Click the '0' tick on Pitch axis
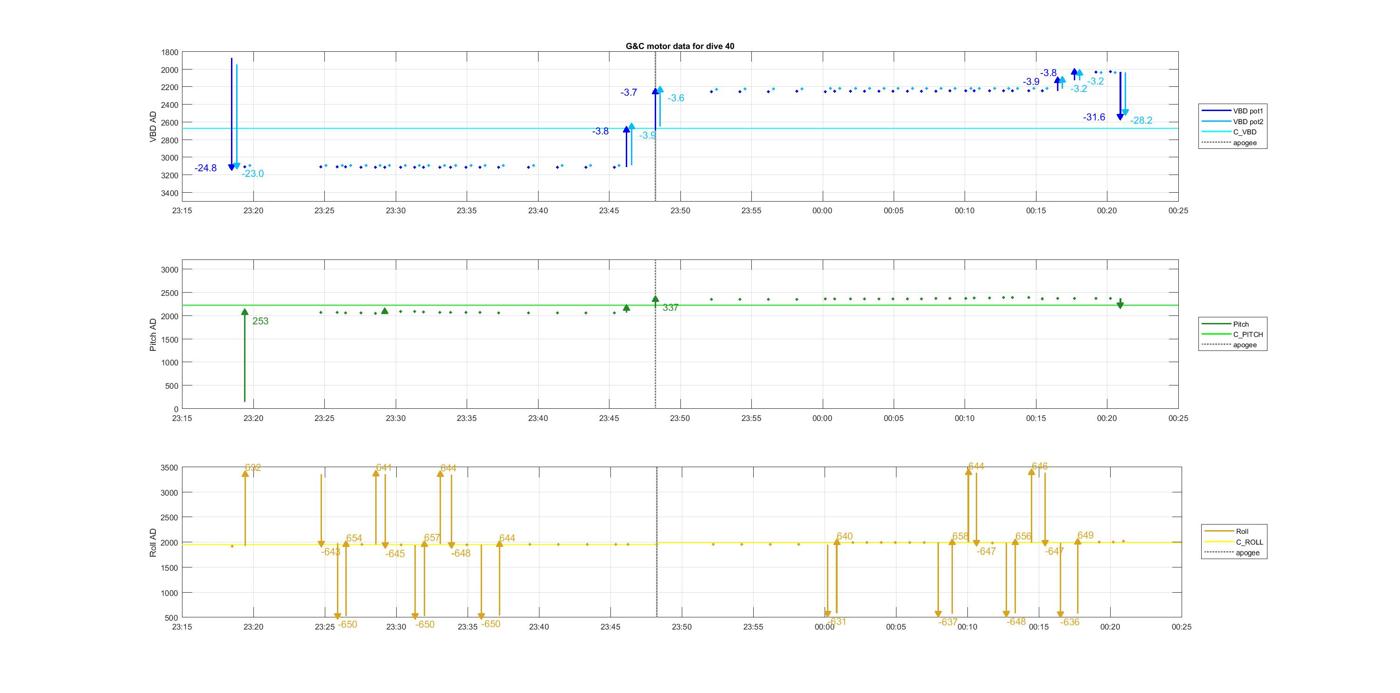Screen dimensions: 1400x693 pyautogui.click(x=176, y=410)
